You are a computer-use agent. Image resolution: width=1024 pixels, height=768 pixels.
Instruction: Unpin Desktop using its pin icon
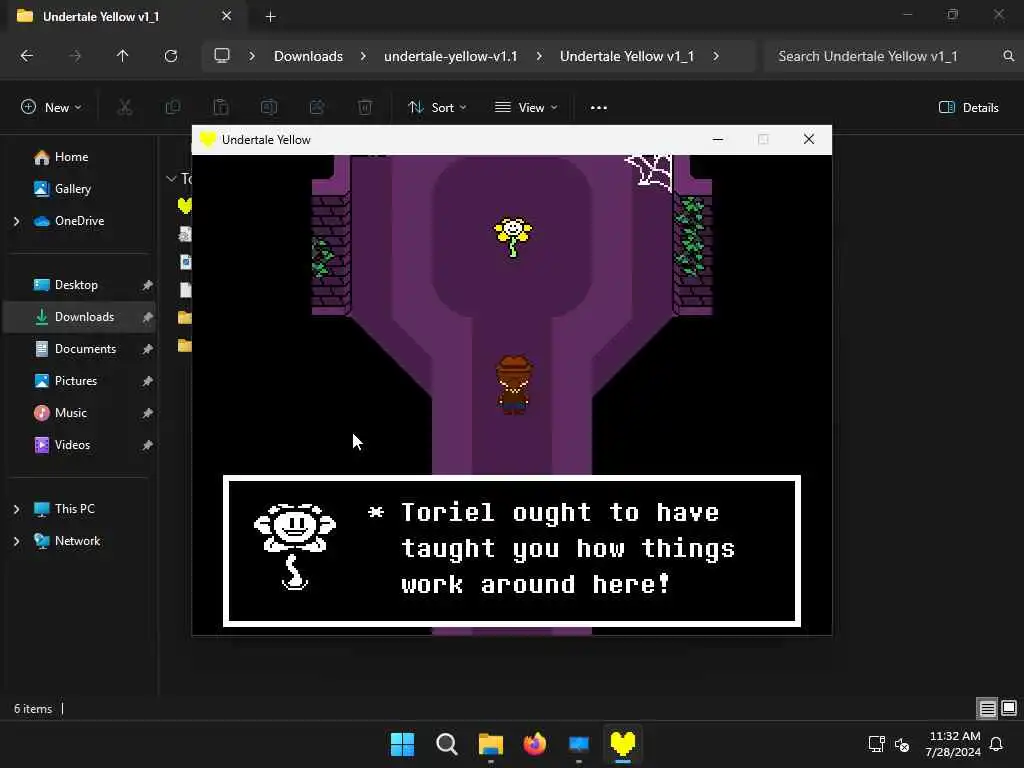pyautogui.click(x=148, y=285)
